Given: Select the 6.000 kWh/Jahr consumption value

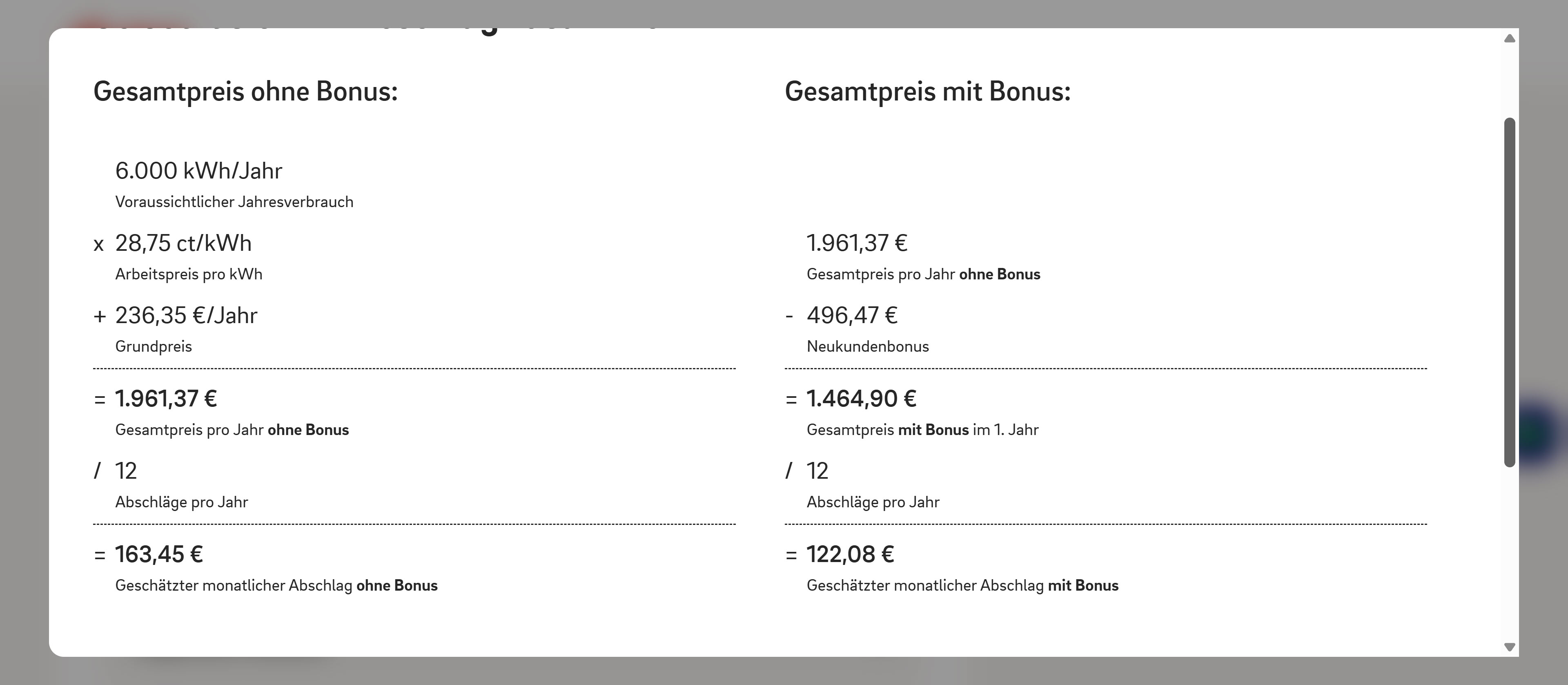Looking at the screenshot, I should click(x=198, y=170).
